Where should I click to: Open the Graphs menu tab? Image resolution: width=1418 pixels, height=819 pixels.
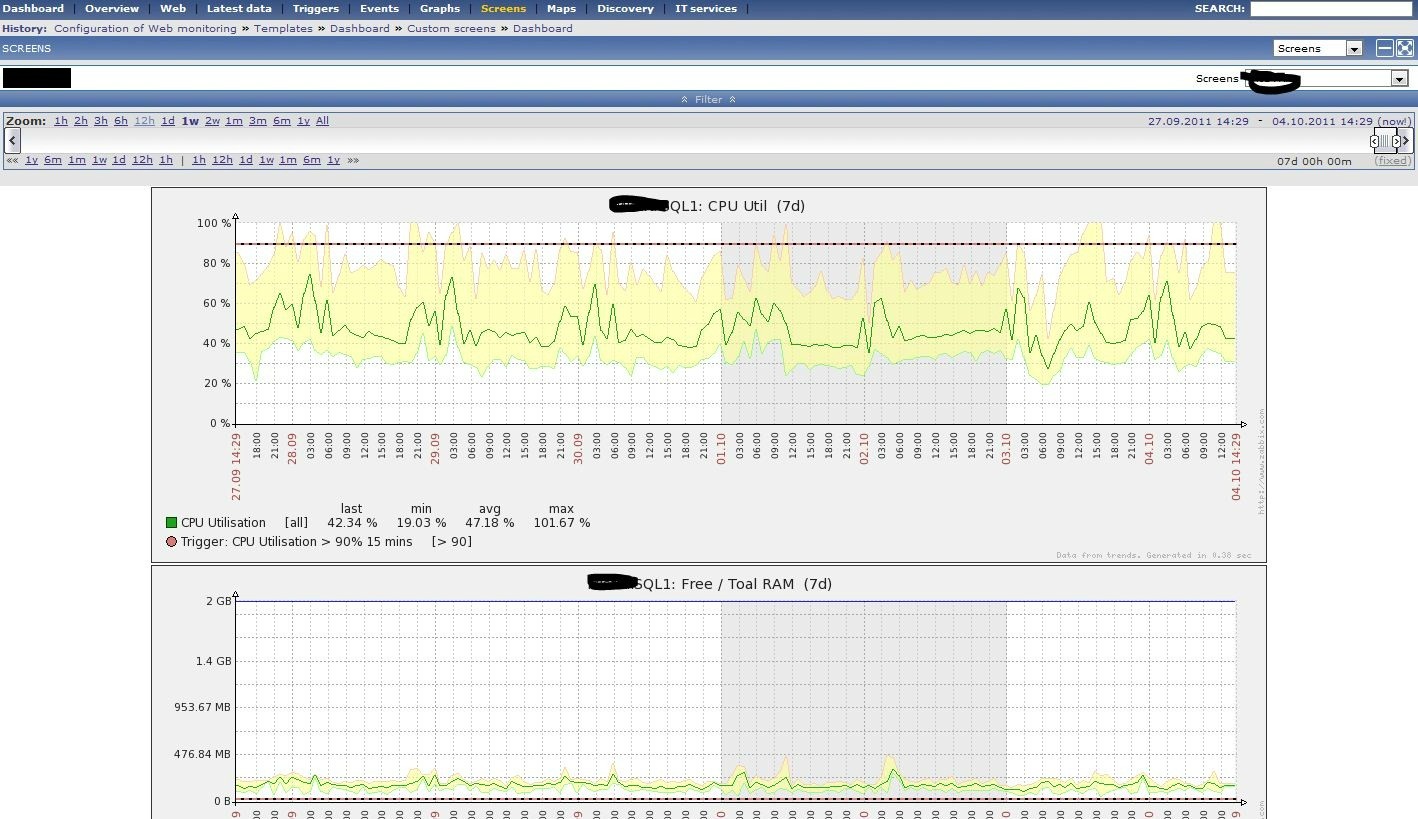click(x=440, y=8)
